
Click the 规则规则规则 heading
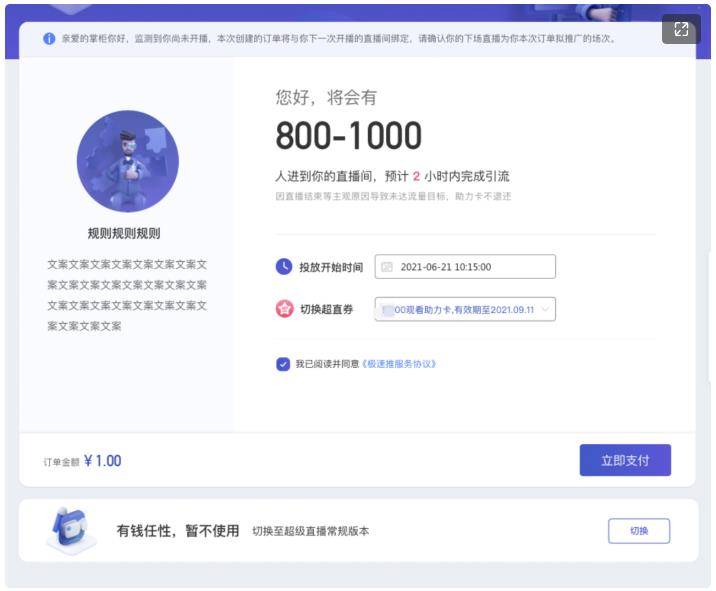coord(124,233)
